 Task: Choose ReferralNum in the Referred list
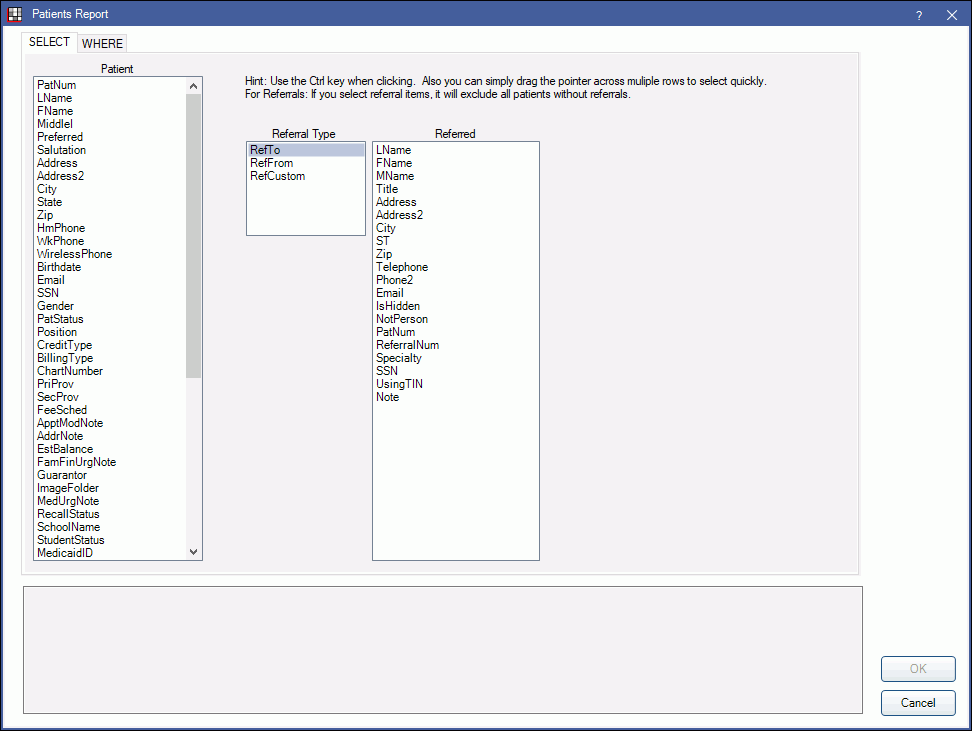[x=456, y=345]
